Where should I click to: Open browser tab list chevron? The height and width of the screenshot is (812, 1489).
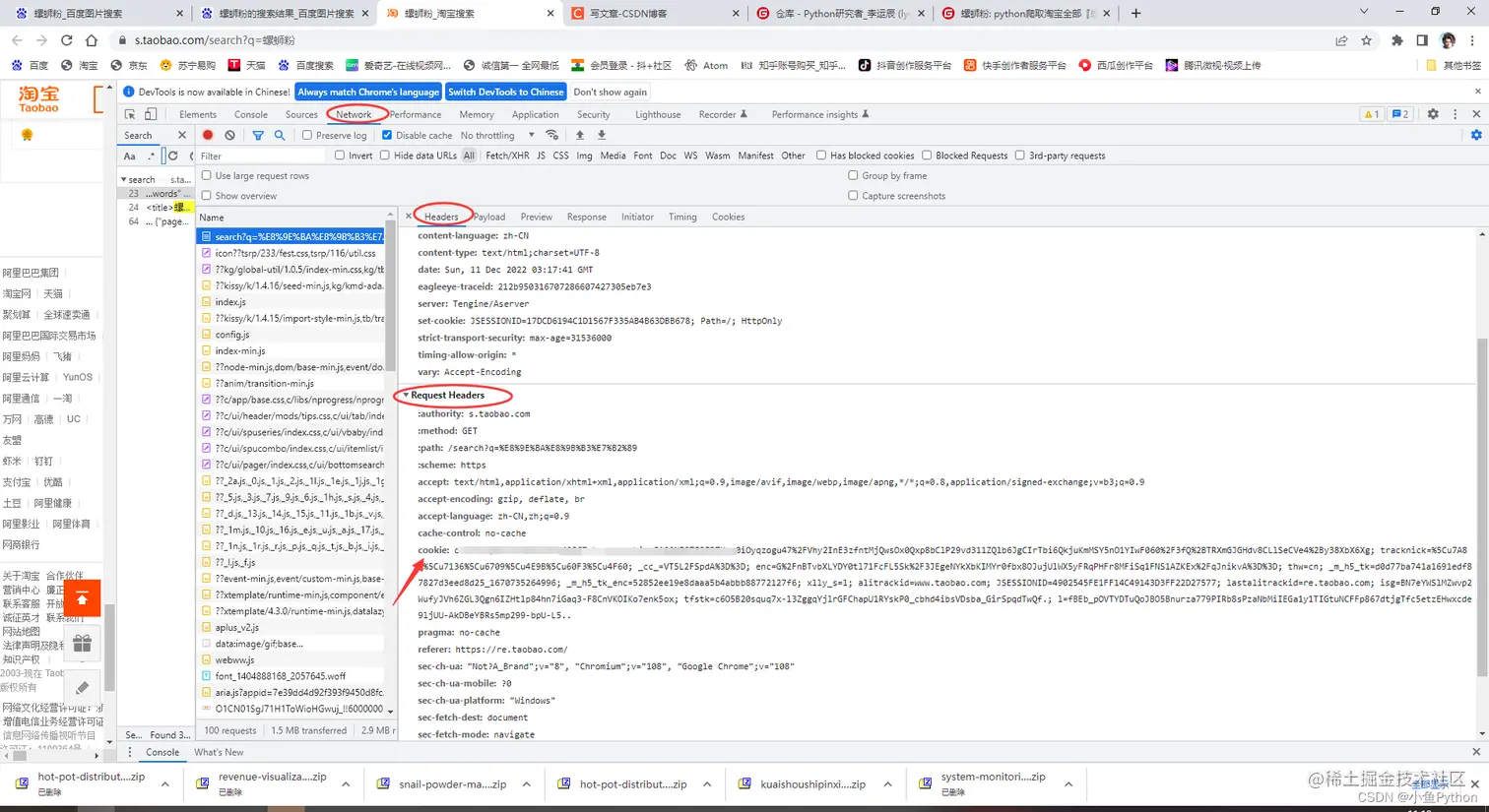click(x=1363, y=12)
